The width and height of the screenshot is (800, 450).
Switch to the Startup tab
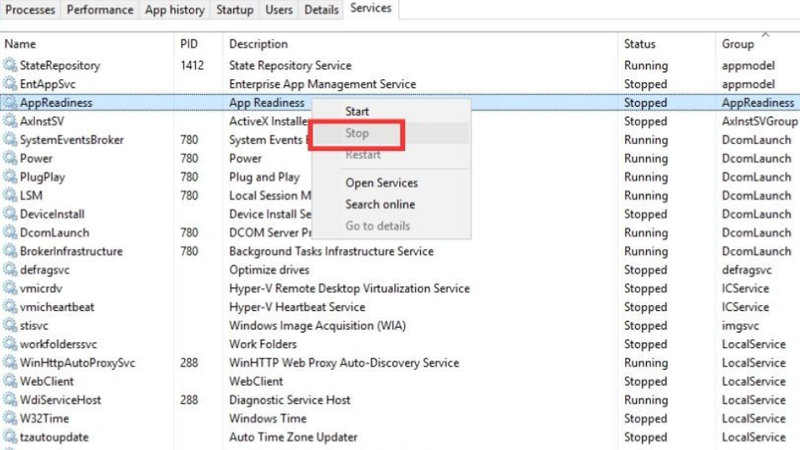point(235,10)
